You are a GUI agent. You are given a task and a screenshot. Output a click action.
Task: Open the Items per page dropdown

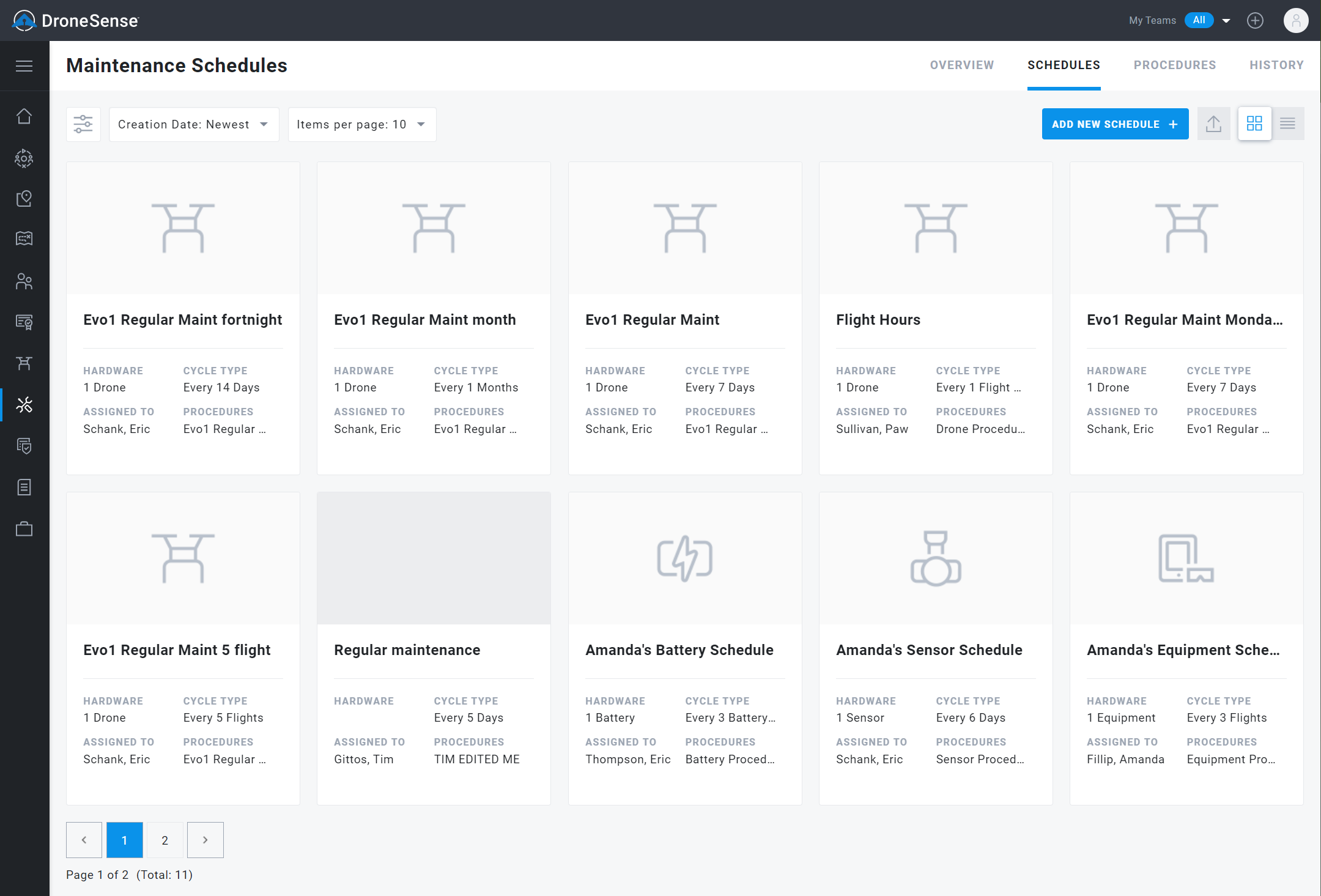362,124
